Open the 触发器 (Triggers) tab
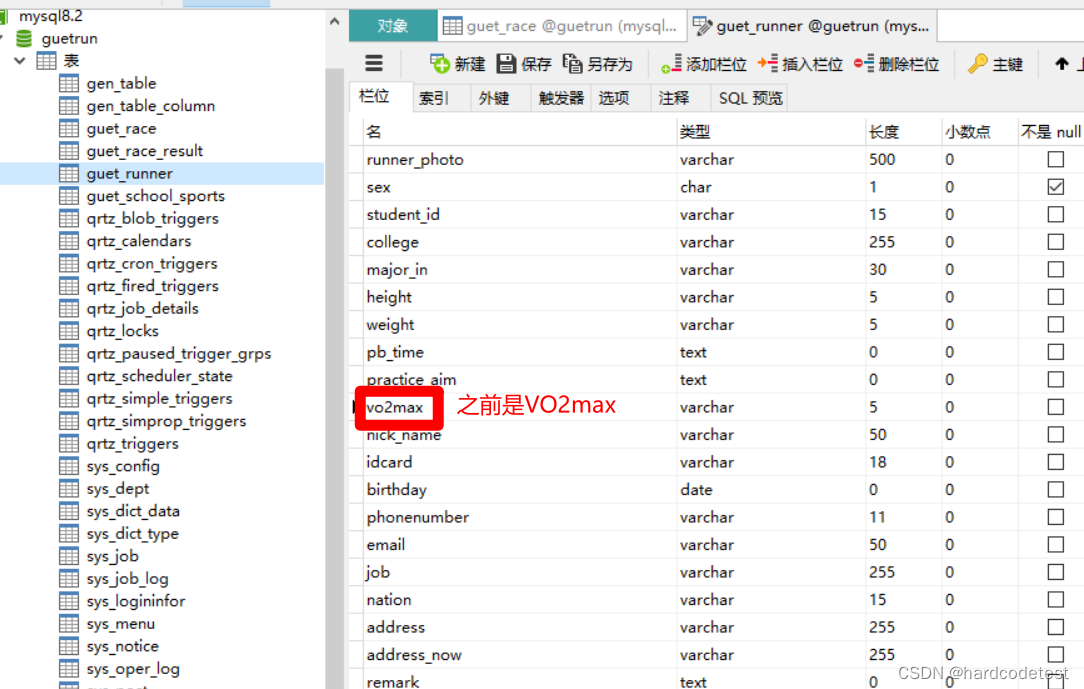Viewport: 1084px width, 689px height. point(561,98)
